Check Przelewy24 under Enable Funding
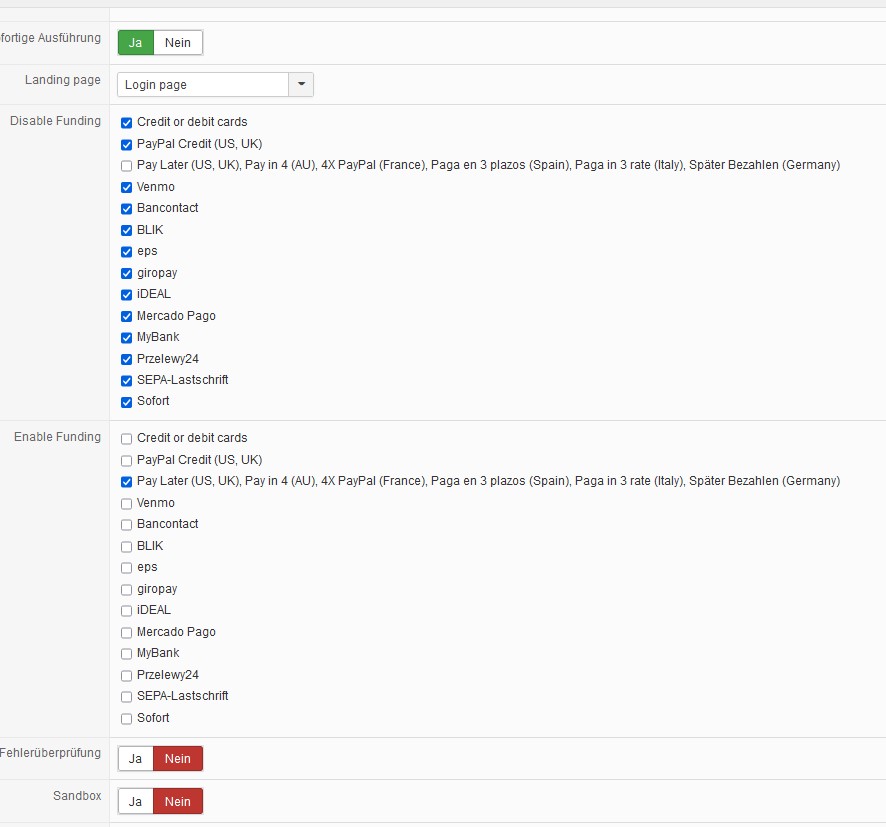Screen dimensions: 886x827 127,676
